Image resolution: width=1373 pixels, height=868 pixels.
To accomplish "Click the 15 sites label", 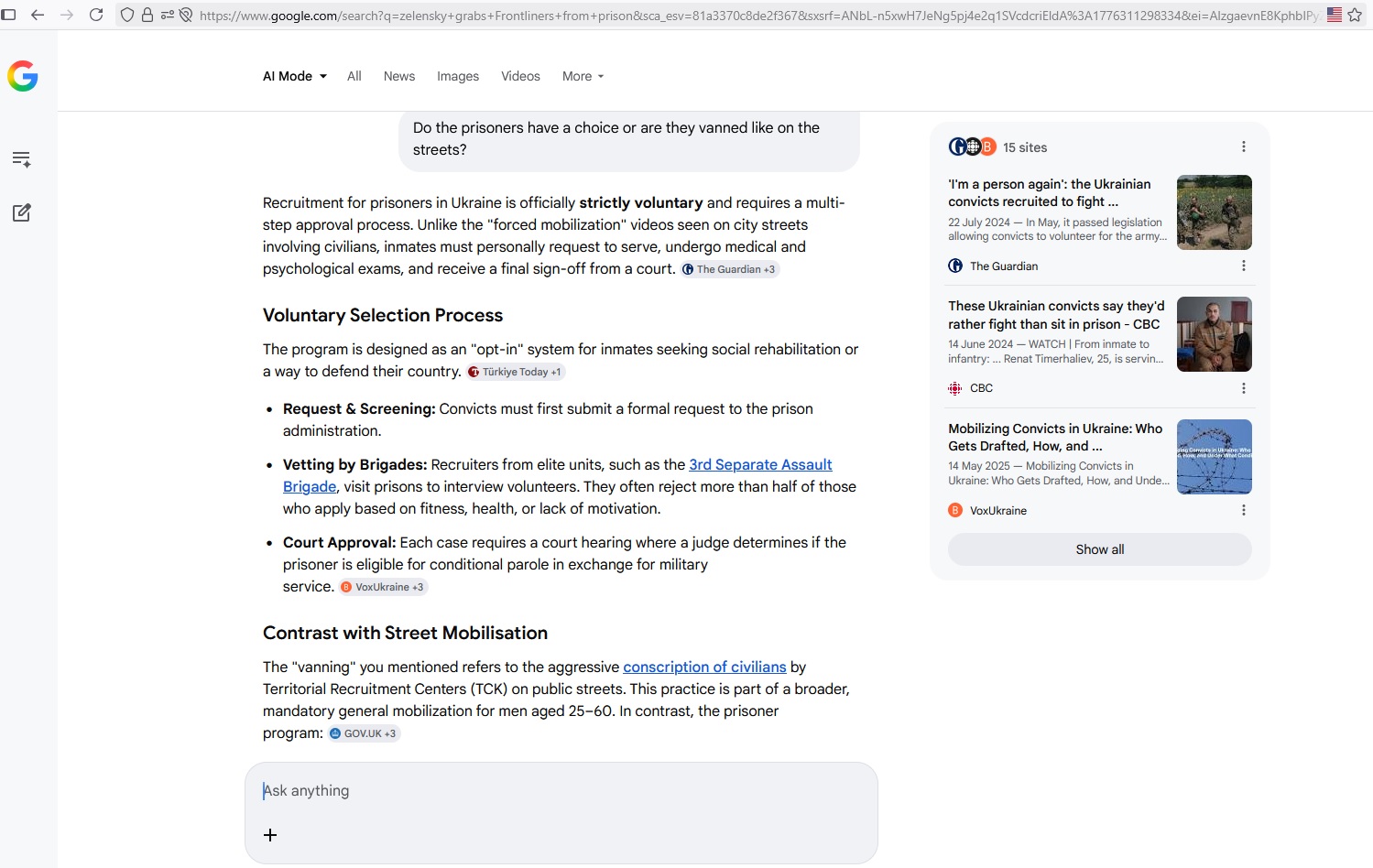I will click(1025, 147).
